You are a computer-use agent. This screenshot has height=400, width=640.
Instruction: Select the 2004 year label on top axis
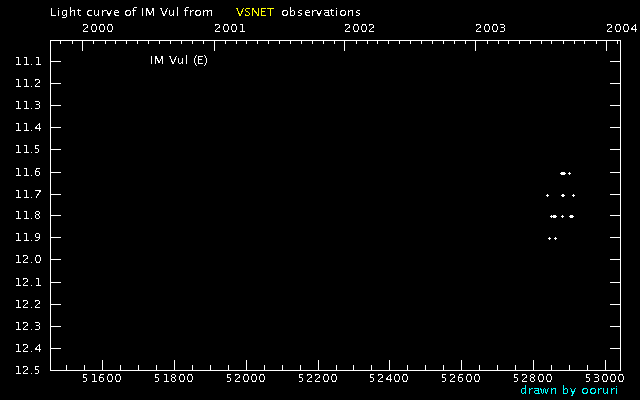click(621, 28)
